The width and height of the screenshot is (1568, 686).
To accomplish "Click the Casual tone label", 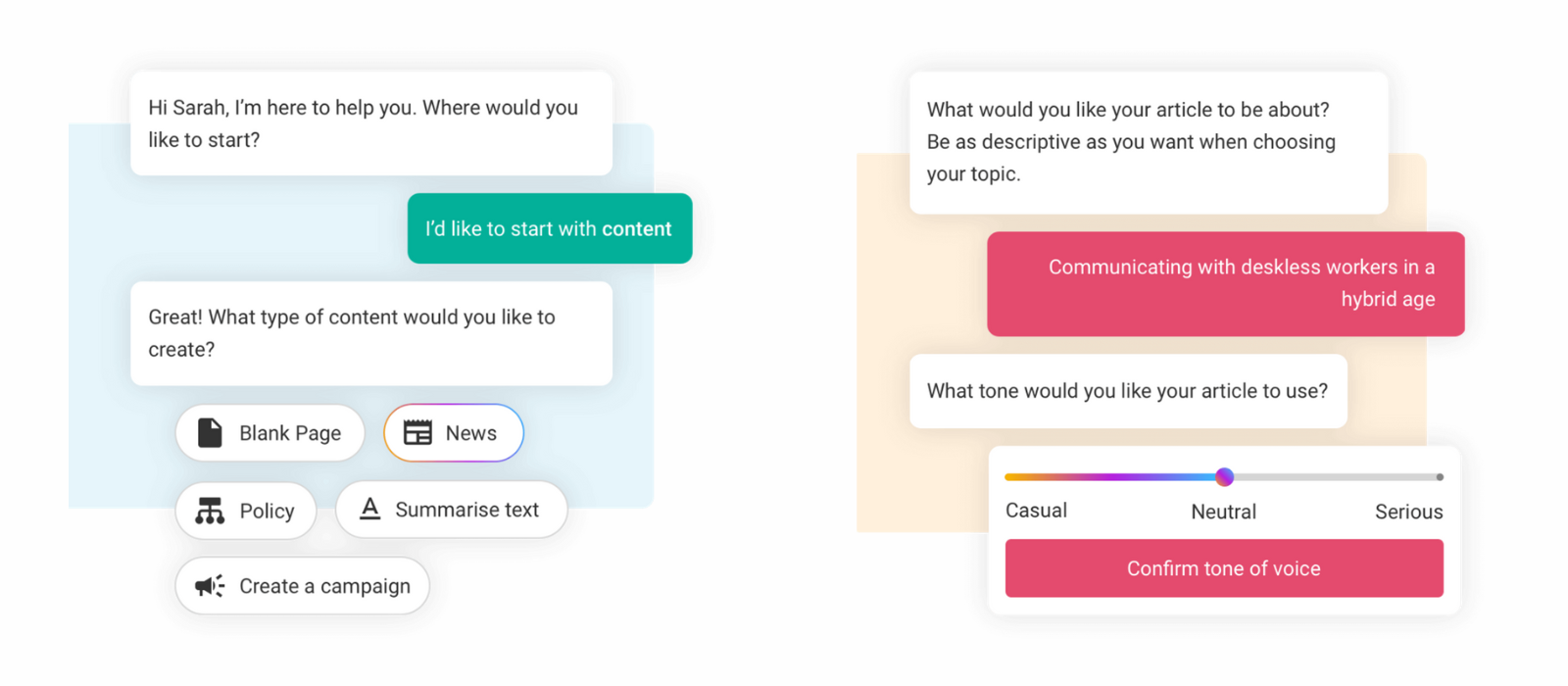I will 1036,511.
